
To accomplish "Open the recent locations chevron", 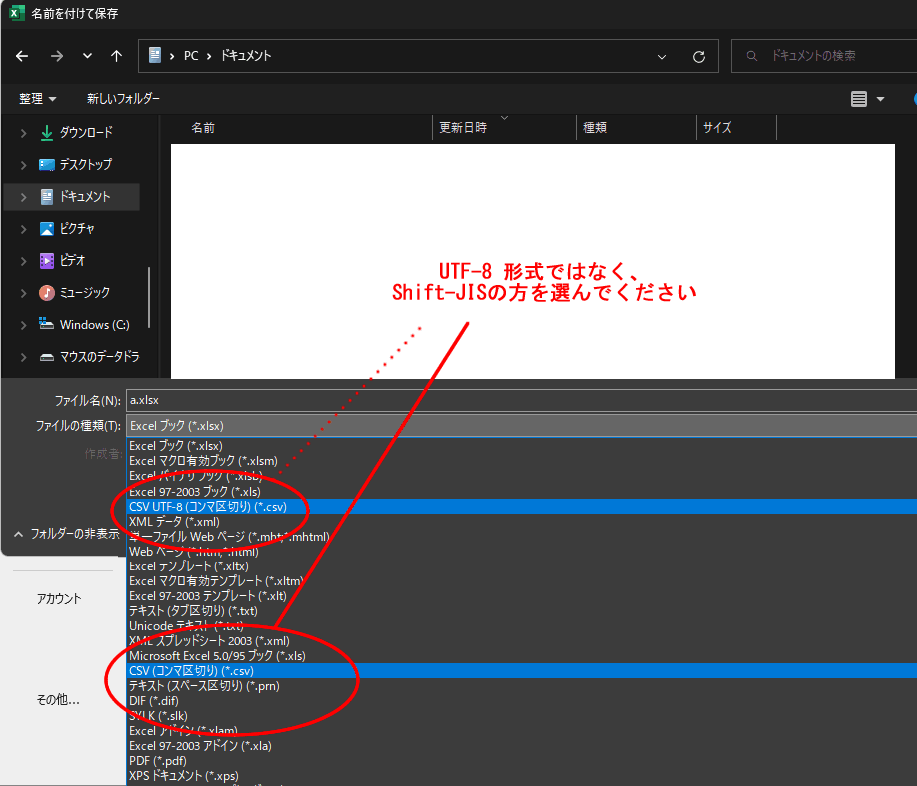I will 87,56.
